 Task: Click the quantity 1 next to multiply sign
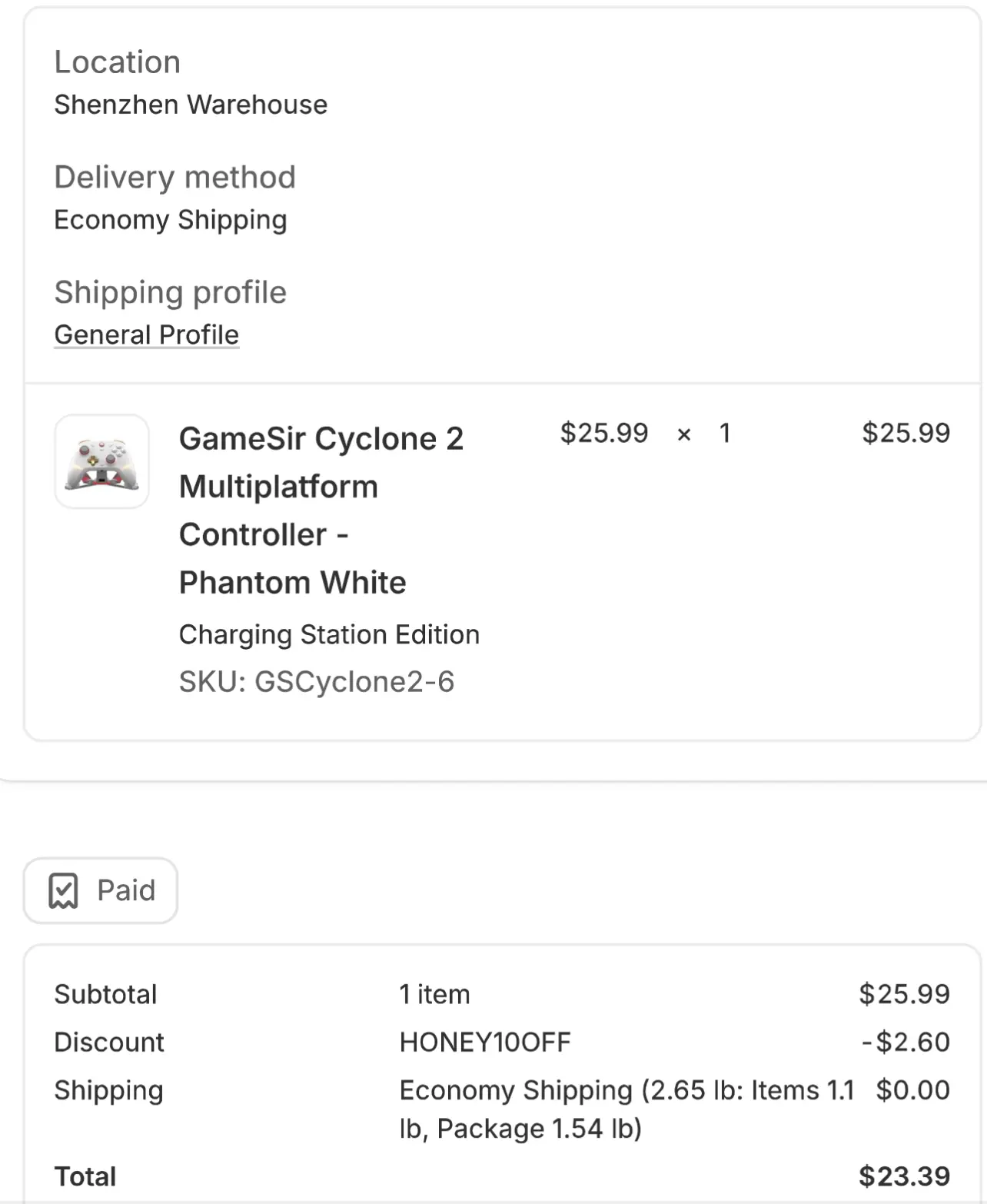pyautogui.click(x=724, y=433)
